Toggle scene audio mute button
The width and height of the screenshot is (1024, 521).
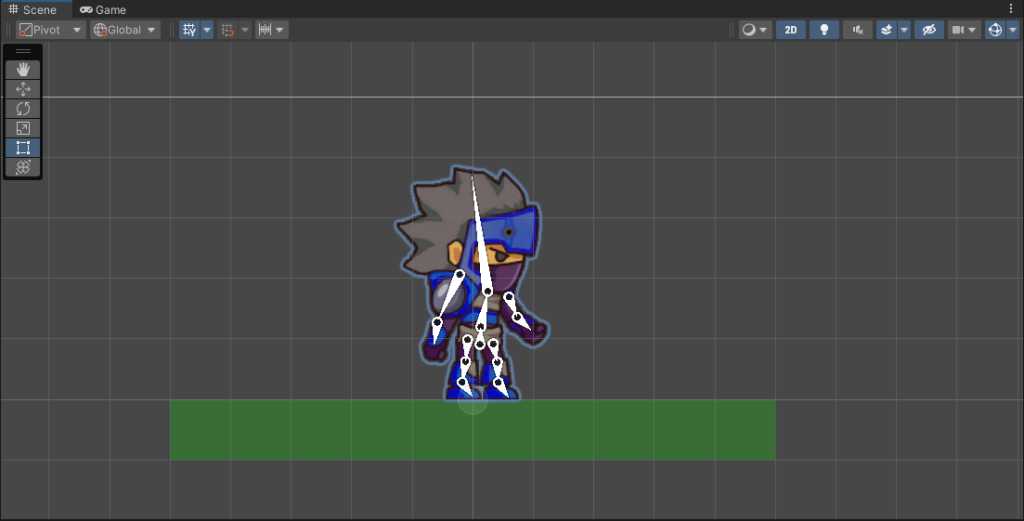(857, 30)
